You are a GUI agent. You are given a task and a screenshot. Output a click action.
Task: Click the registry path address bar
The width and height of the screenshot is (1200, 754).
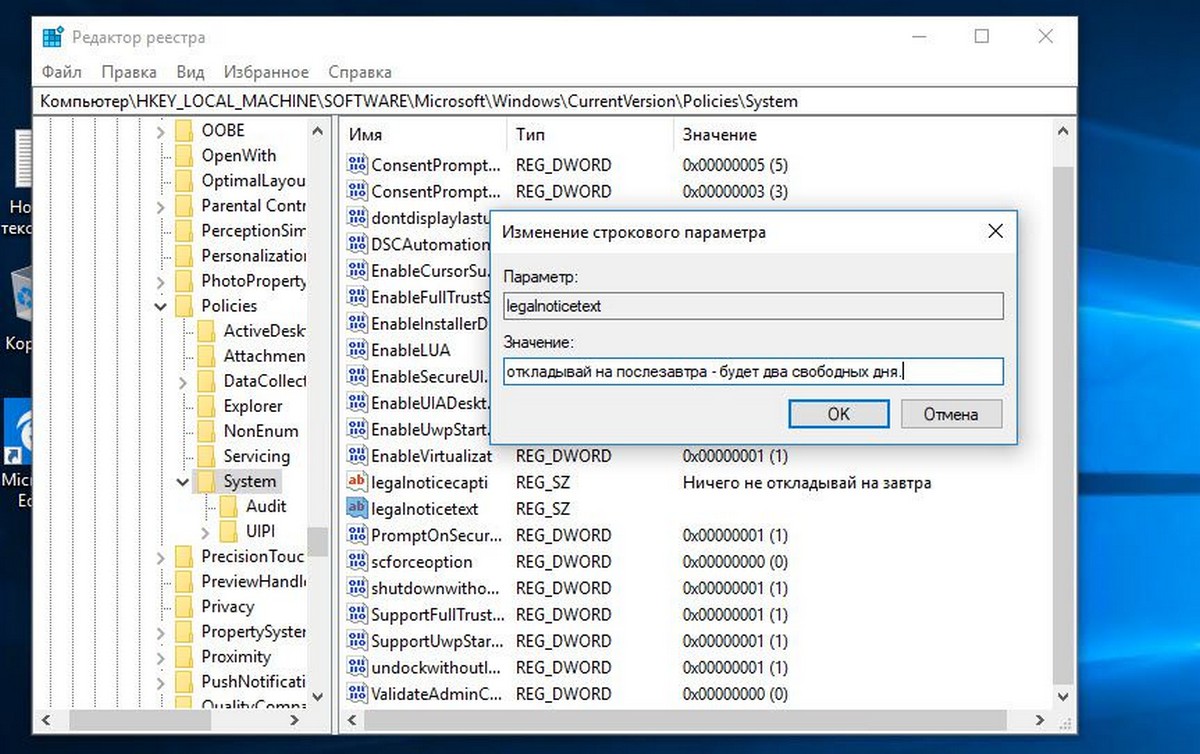click(x=557, y=101)
